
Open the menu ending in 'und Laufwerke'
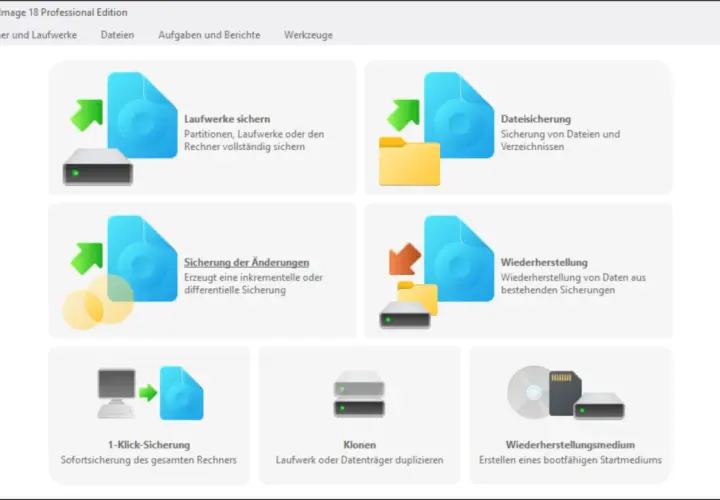point(38,35)
